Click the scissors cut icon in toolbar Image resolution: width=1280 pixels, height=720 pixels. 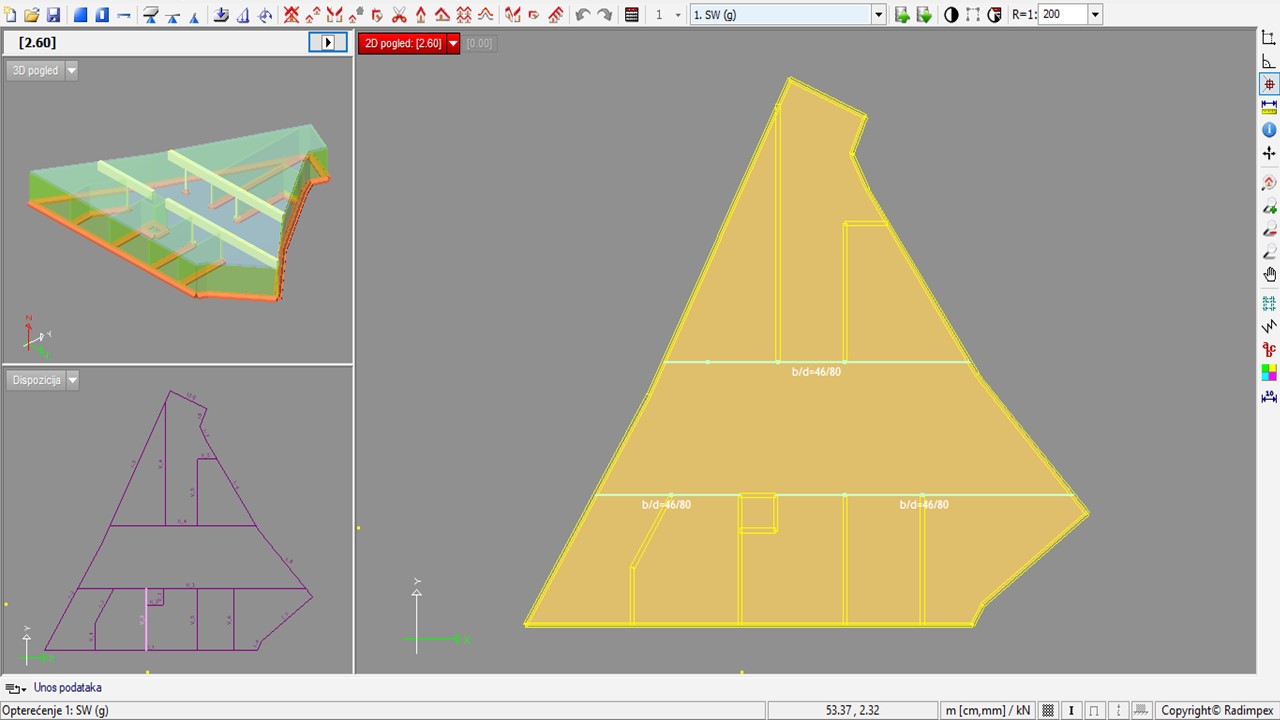point(399,15)
